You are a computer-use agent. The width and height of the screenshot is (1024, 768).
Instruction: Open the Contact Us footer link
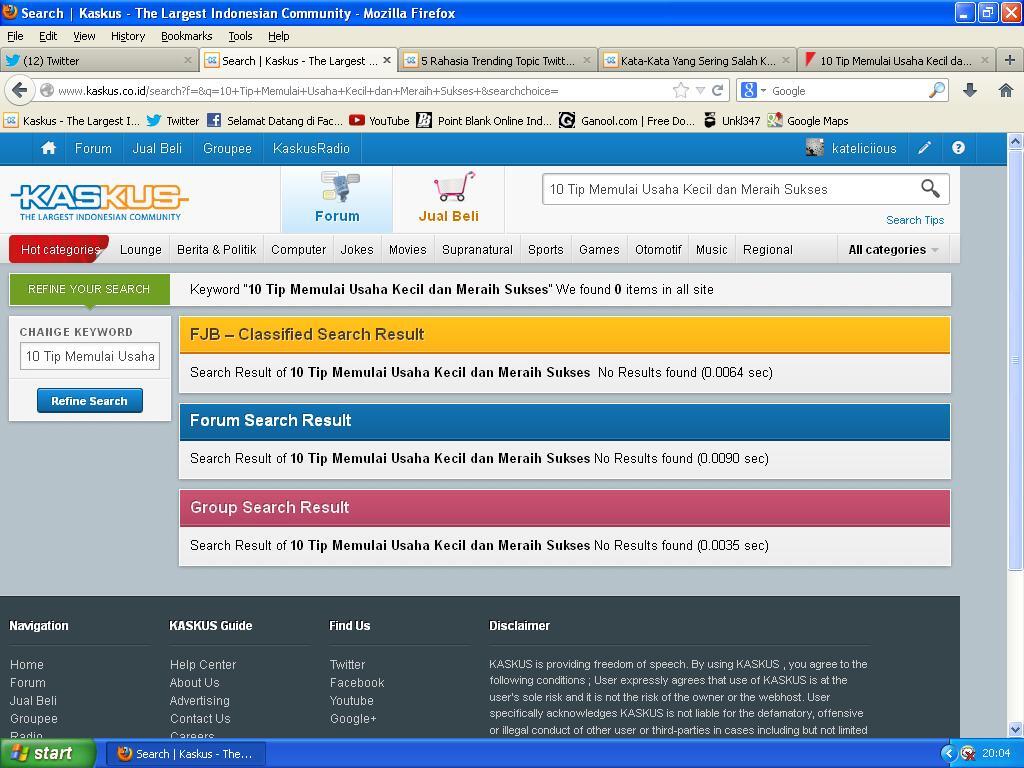click(200, 718)
